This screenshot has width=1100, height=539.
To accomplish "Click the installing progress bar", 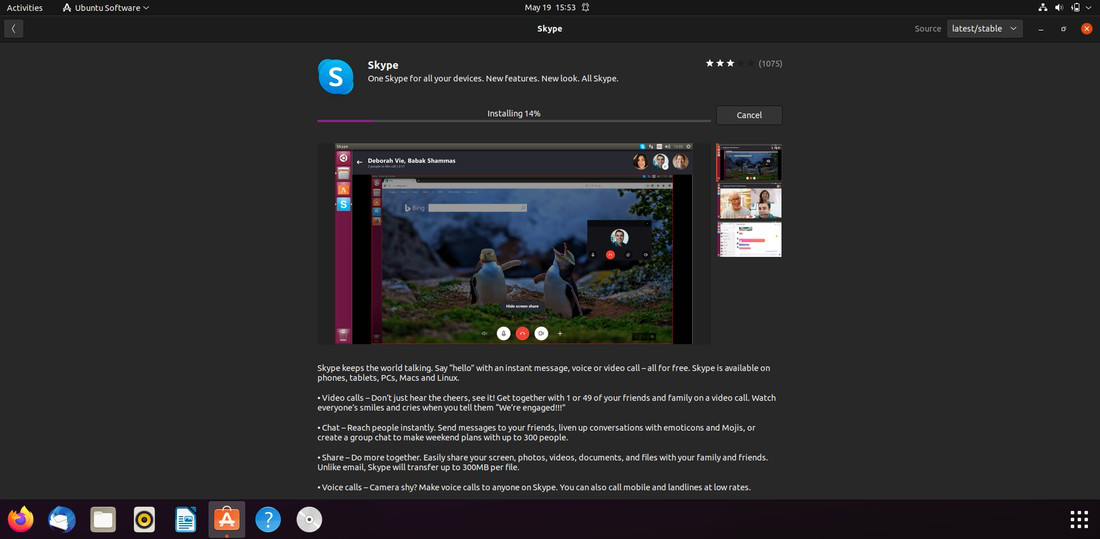I will pyautogui.click(x=514, y=121).
